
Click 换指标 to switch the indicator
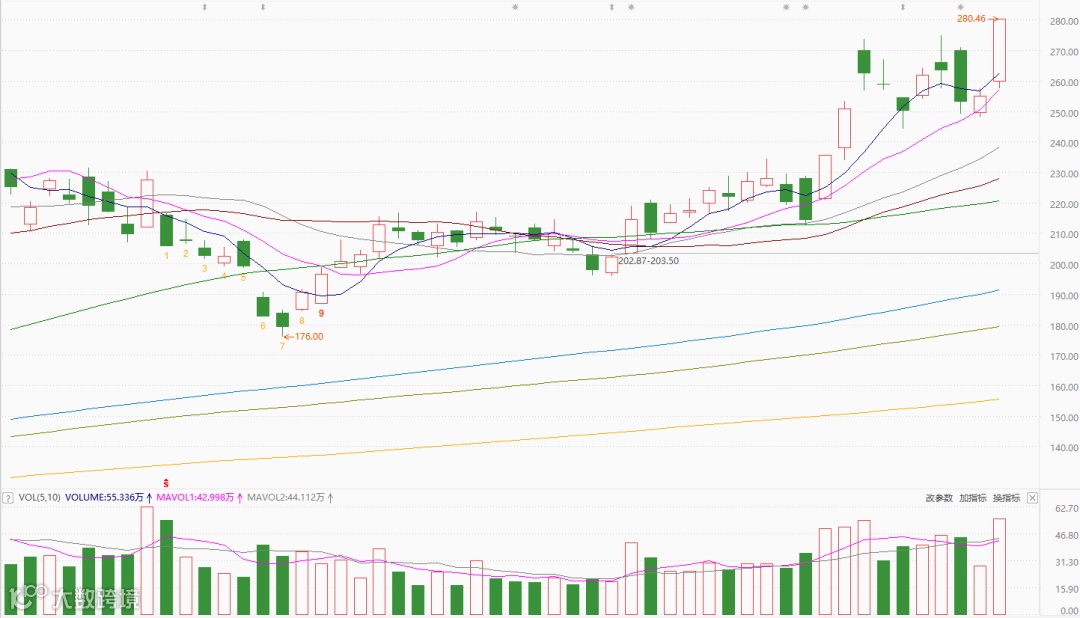click(x=1006, y=497)
